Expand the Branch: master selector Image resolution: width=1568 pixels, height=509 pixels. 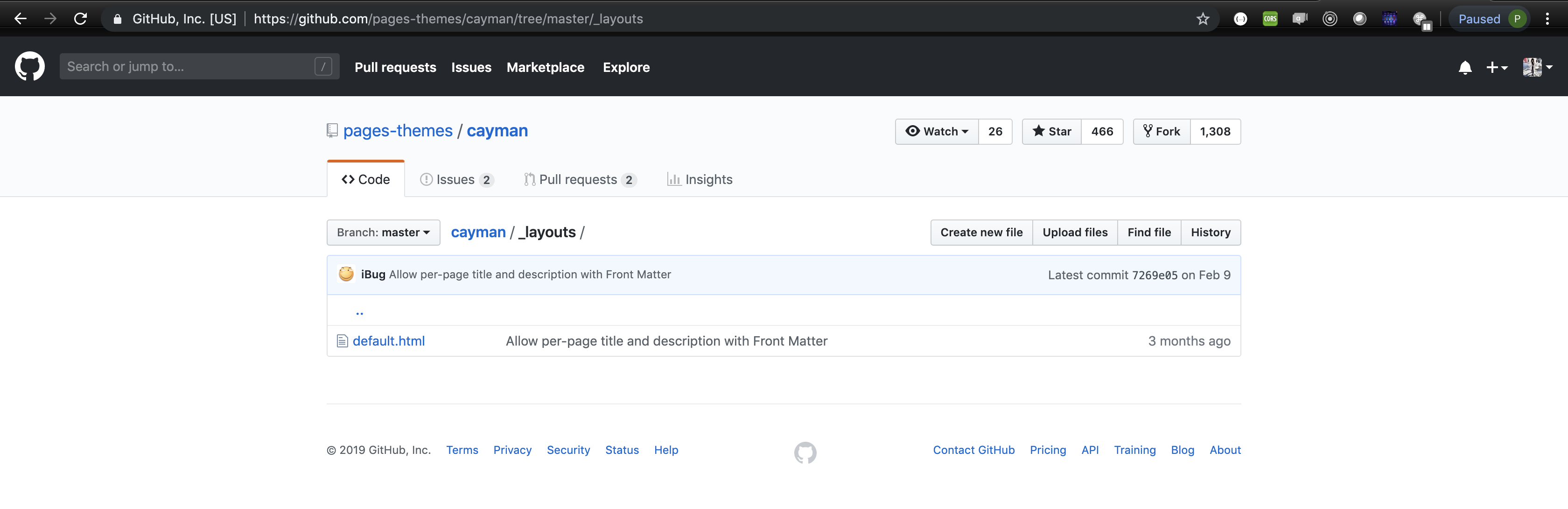click(x=384, y=233)
